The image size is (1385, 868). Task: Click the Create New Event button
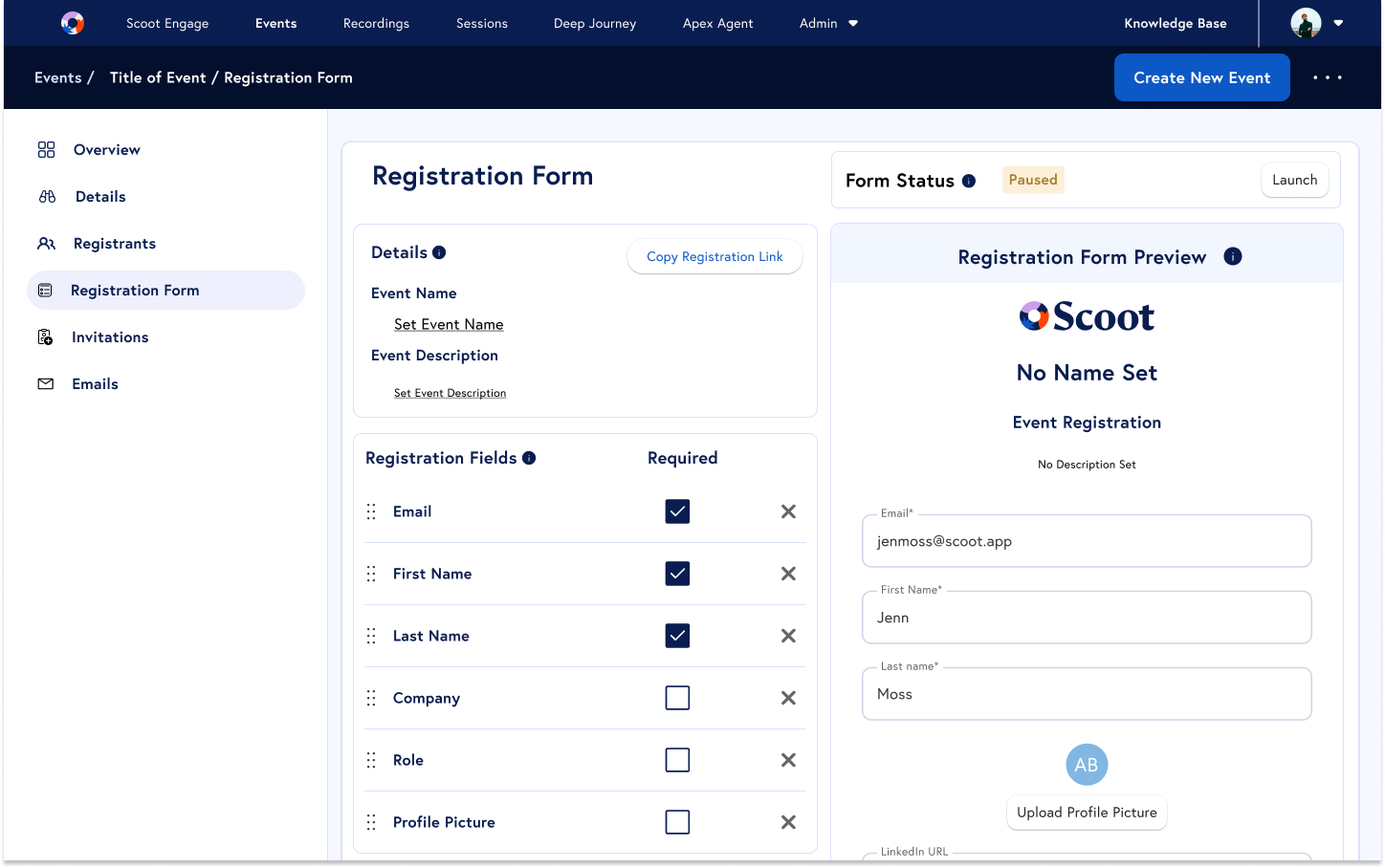pyautogui.click(x=1201, y=77)
